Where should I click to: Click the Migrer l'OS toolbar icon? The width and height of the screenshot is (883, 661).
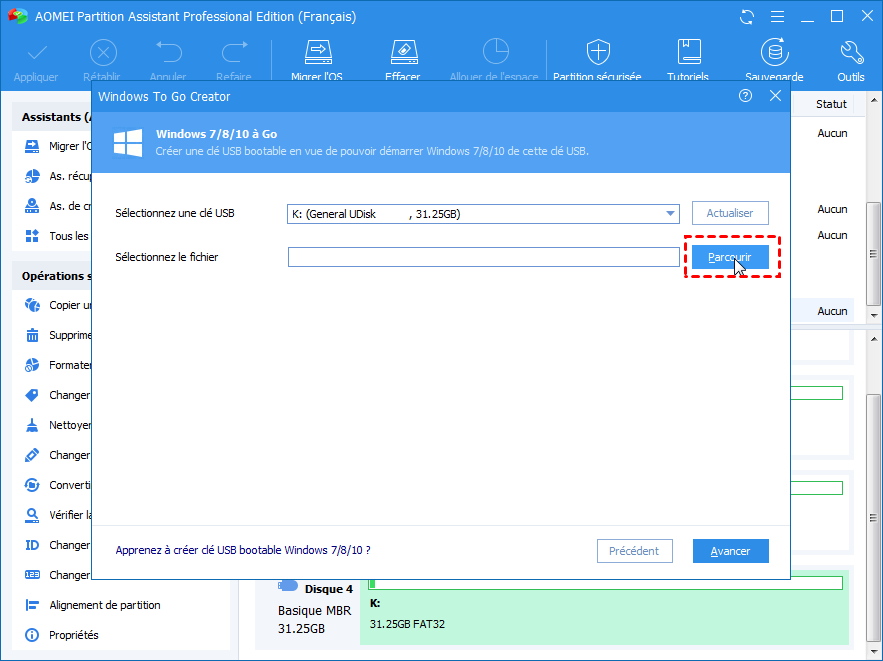point(318,52)
